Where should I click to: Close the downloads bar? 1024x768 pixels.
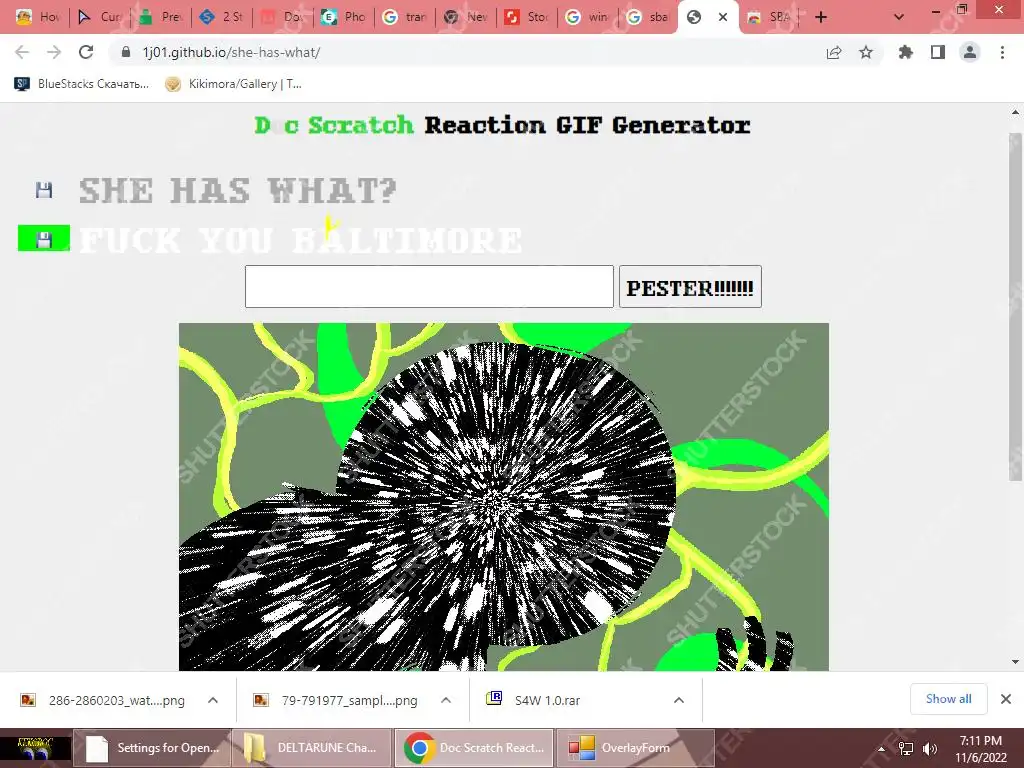click(x=1006, y=699)
